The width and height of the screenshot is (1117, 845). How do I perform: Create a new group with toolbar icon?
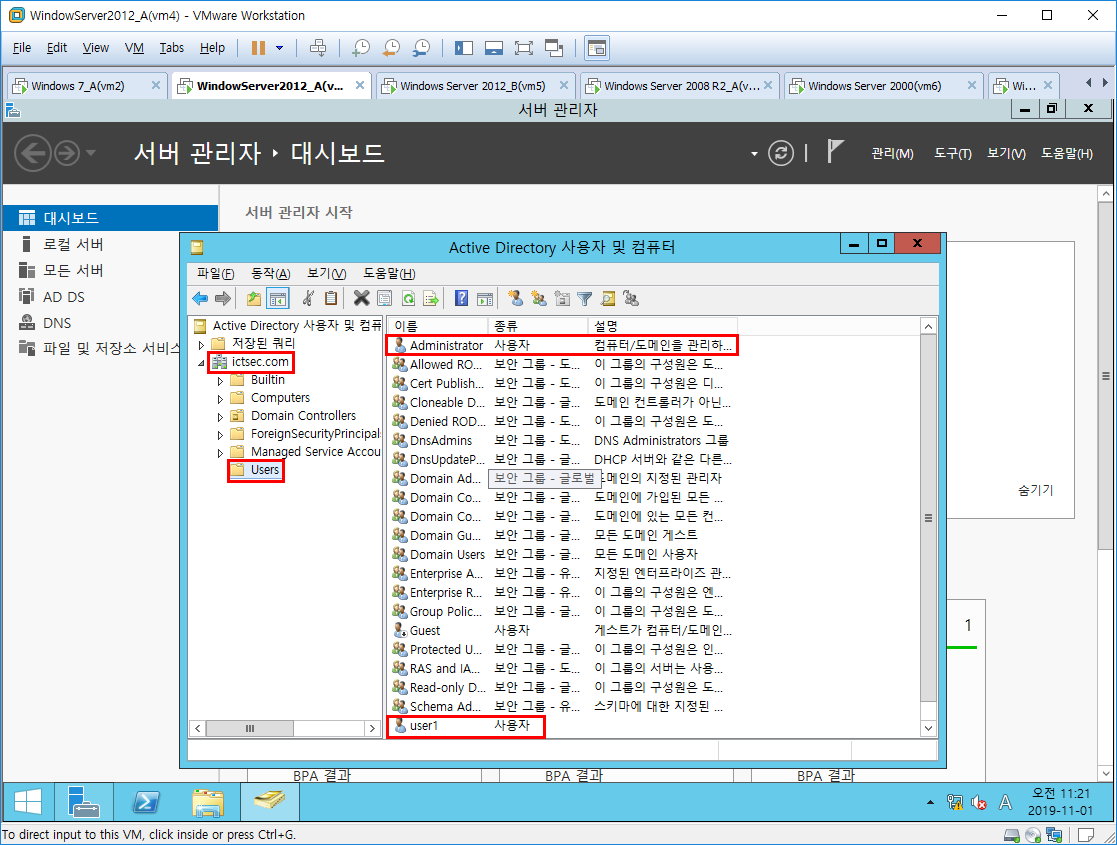539,299
